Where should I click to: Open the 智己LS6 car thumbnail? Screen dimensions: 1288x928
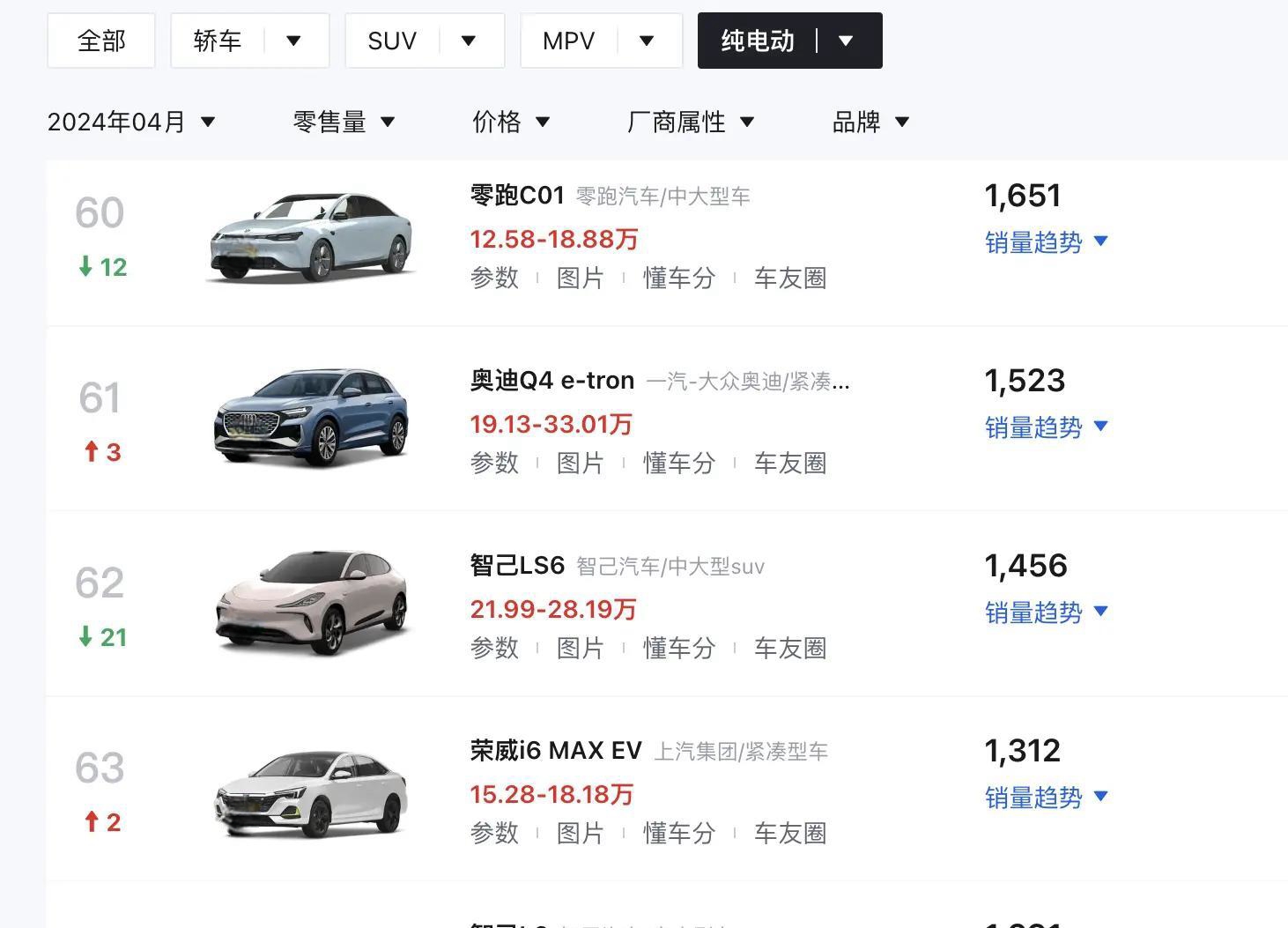[x=312, y=603]
